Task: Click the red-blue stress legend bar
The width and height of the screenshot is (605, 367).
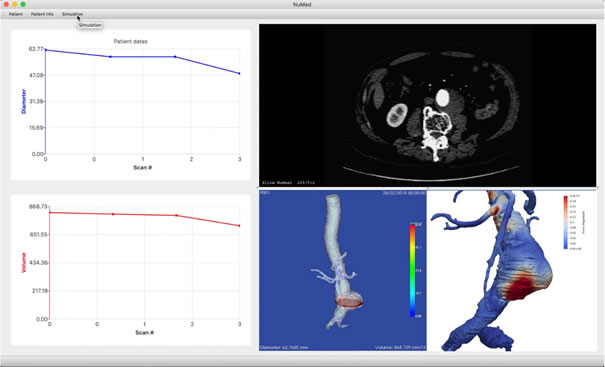Action: (x=566, y=222)
